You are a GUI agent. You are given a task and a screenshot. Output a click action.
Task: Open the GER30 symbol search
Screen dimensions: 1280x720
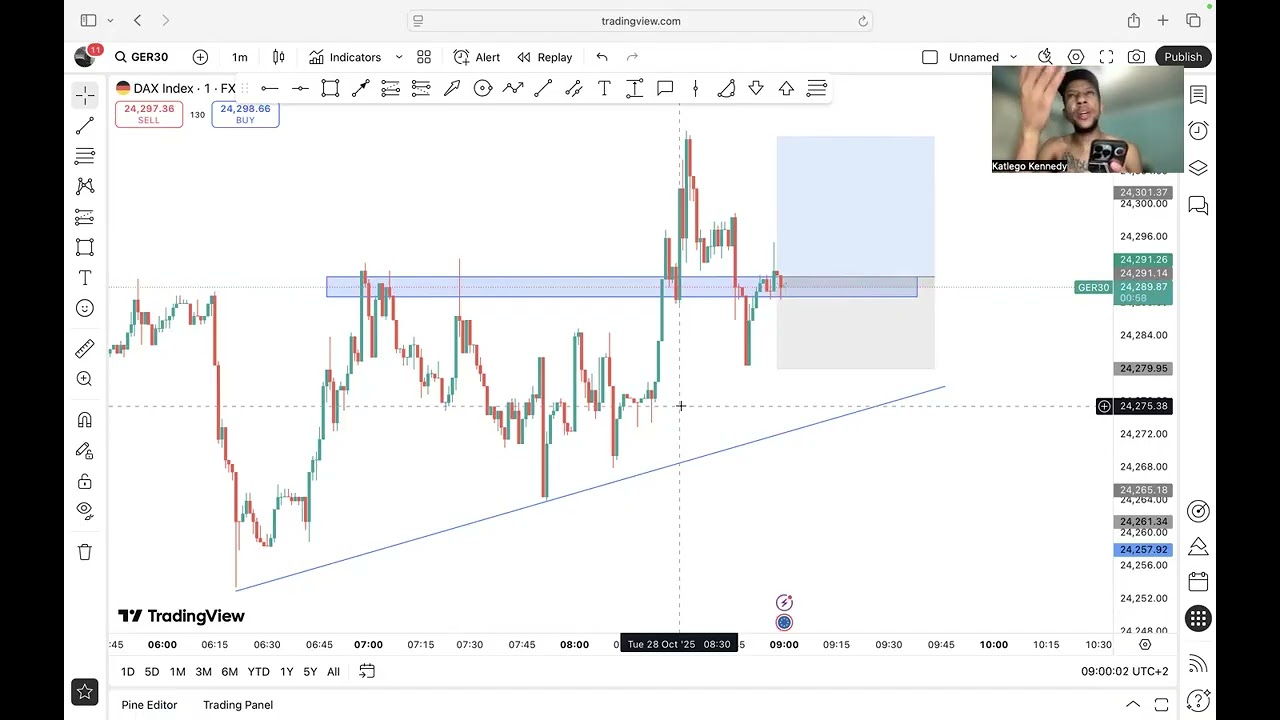[x=141, y=57]
